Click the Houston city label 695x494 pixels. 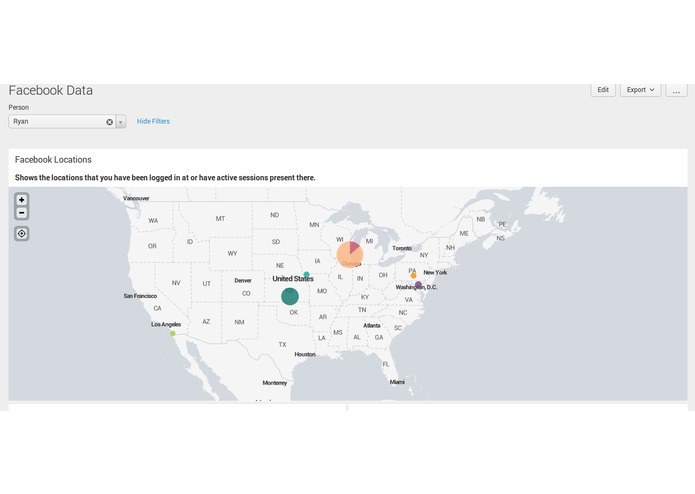pyautogui.click(x=305, y=354)
